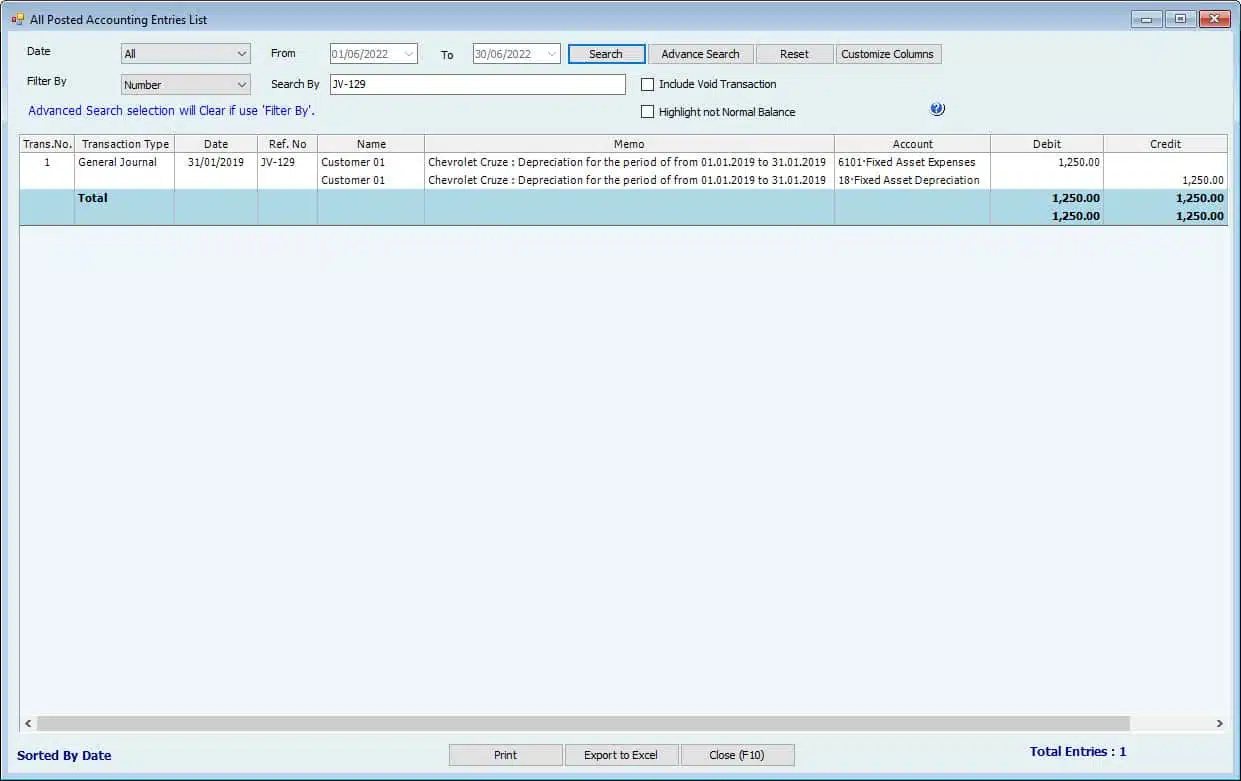Click the 1,250.00 credit amount in second row
1241x781 pixels.
(1201, 180)
